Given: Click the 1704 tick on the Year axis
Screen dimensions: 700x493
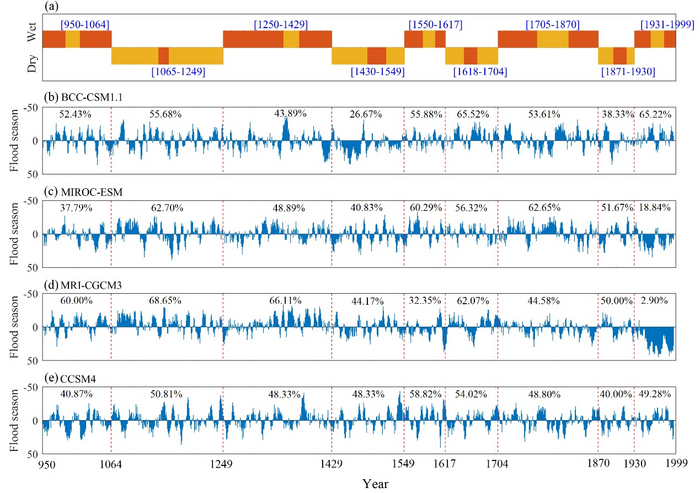Looking at the screenshot, I should coord(497,464).
